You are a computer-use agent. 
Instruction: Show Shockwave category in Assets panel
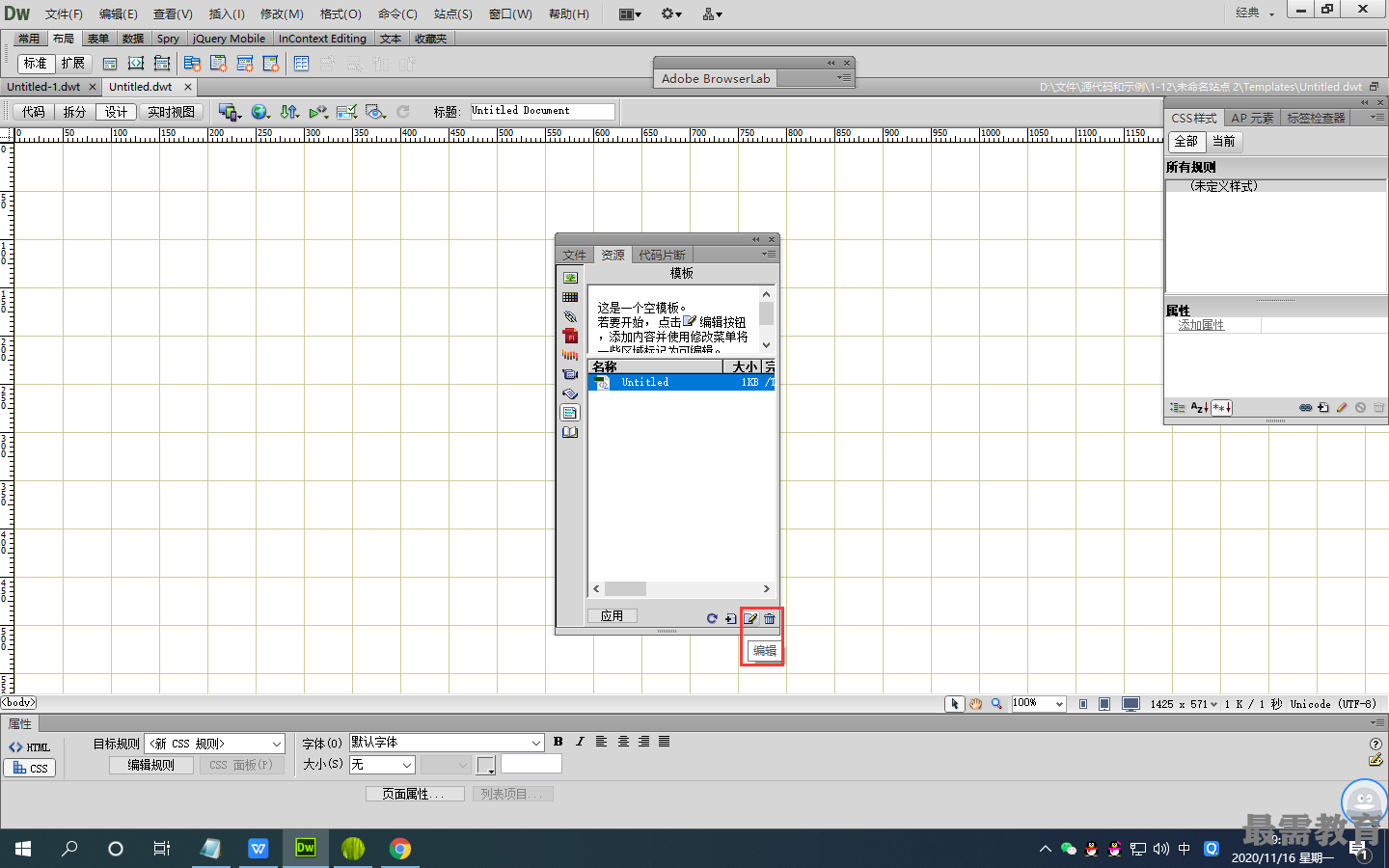point(570,355)
